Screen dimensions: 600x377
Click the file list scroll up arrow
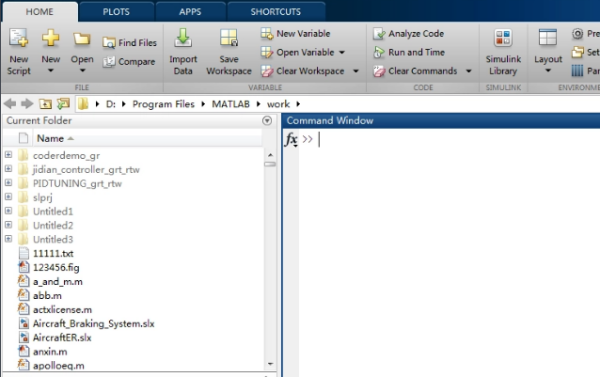coord(270,155)
